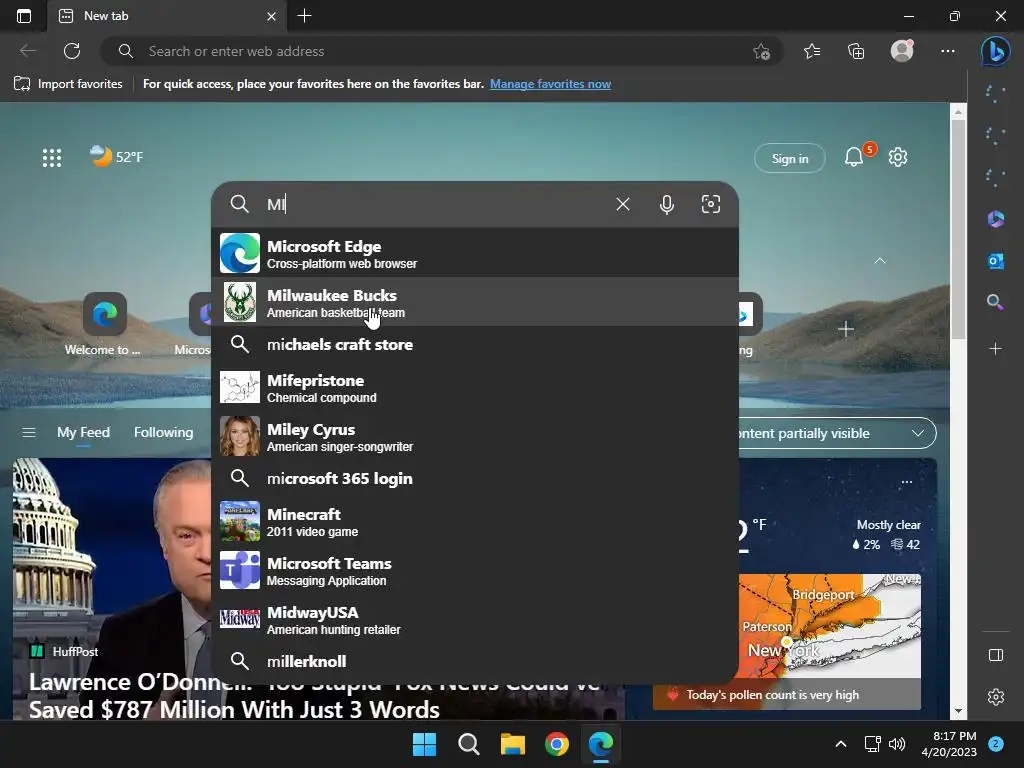
Task: Select Milwaukee Bucks suggestion
Action: [475, 302]
